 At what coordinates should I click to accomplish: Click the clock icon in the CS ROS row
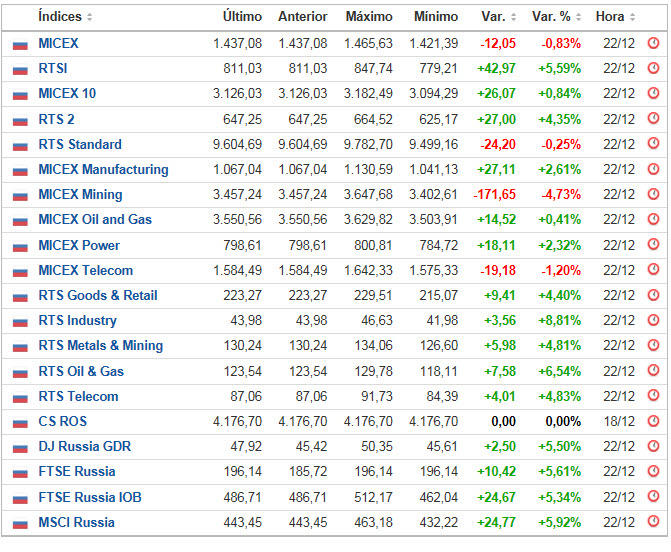(x=653, y=422)
